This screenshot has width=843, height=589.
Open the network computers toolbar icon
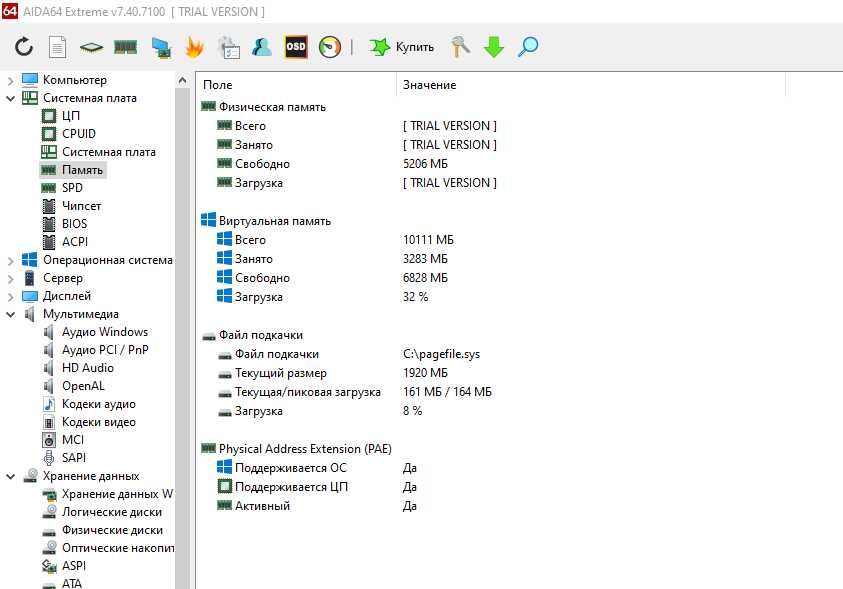[x=161, y=47]
